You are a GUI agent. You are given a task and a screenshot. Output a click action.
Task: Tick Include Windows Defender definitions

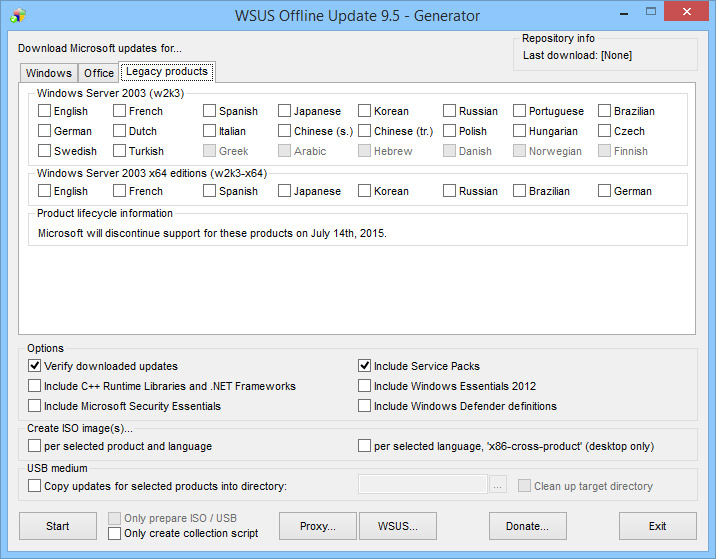click(x=364, y=406)
